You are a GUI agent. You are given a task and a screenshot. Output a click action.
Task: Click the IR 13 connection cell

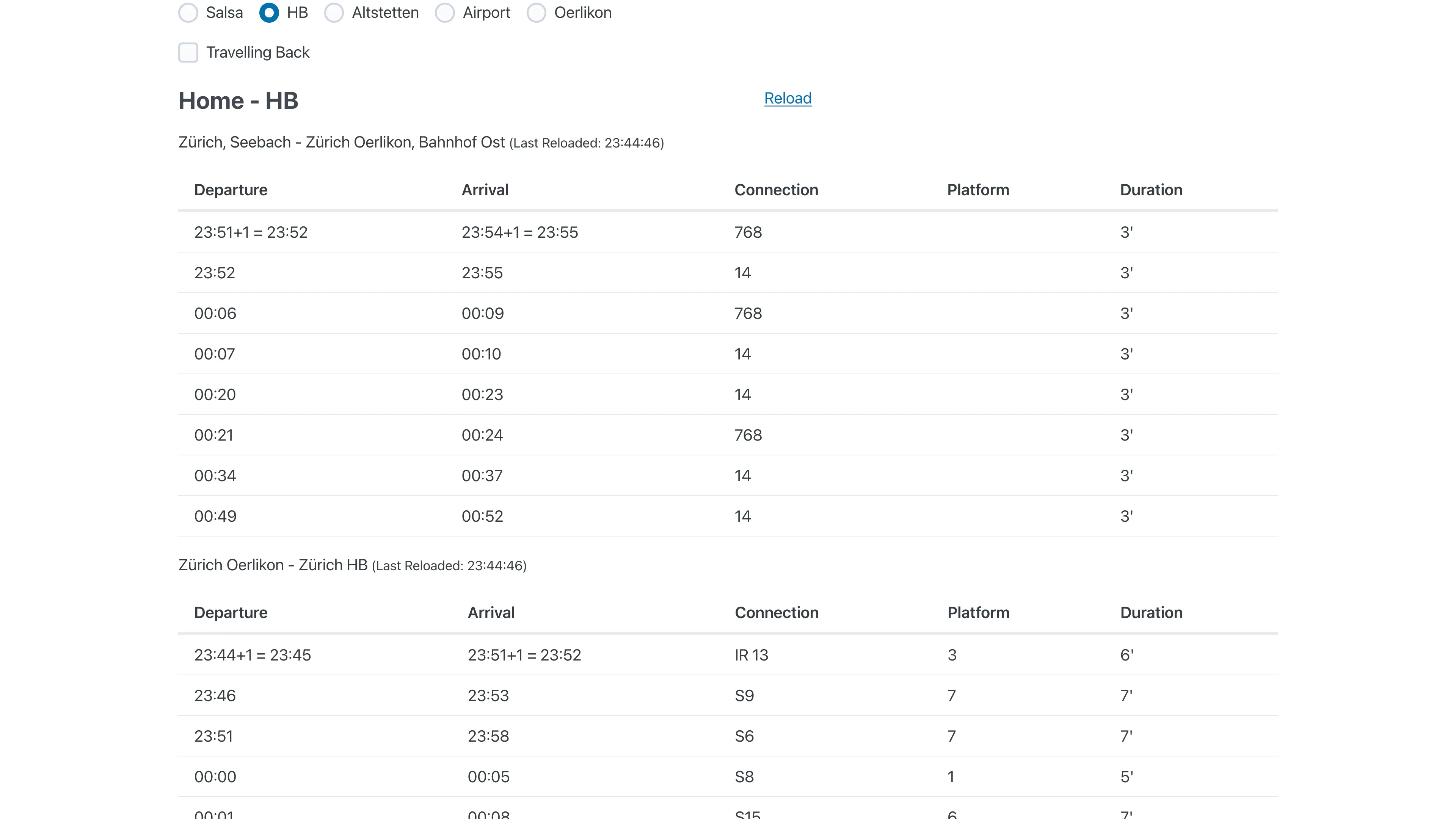point(751,655)
